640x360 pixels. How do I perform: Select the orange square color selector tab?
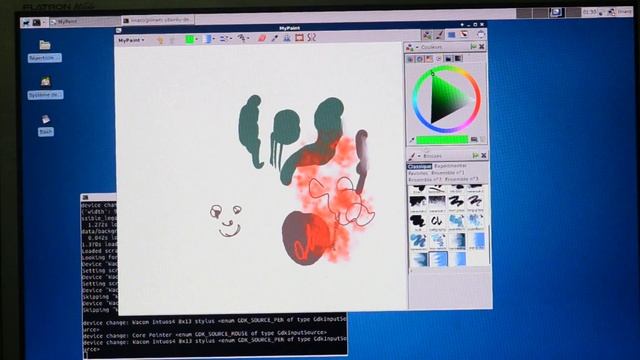tap(429, 59)
